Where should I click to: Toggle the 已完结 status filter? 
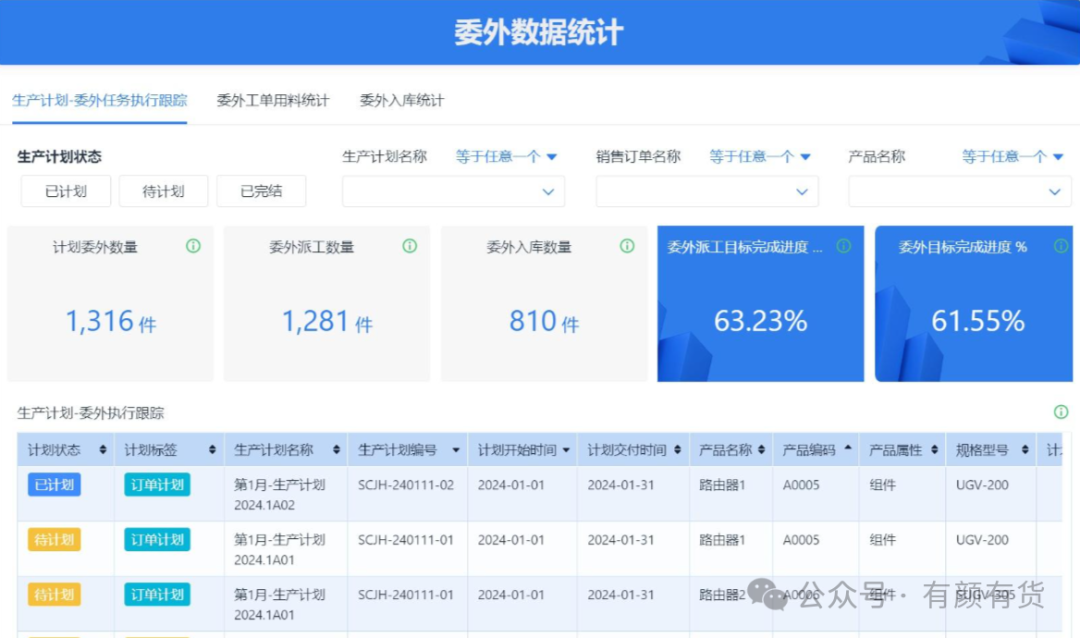[x=261, y=191]
